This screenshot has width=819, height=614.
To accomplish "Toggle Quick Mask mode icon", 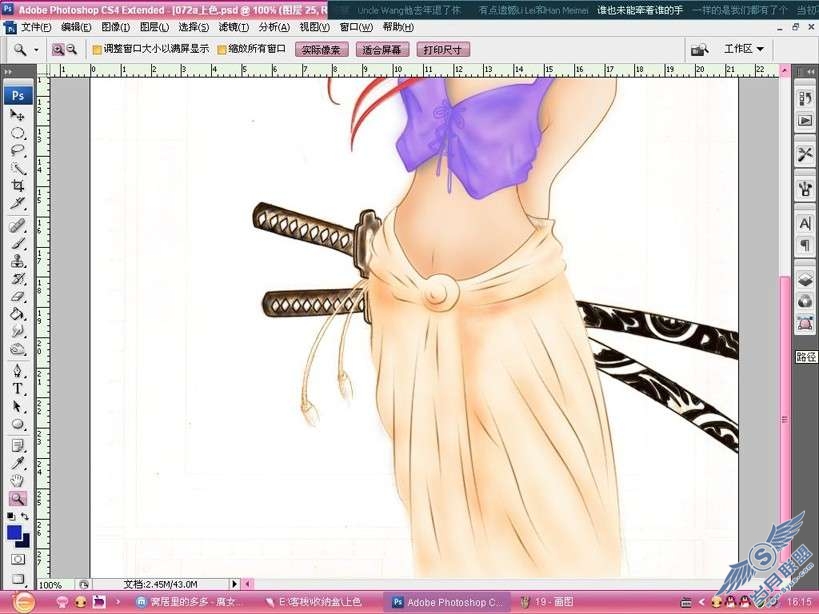I will [x=18, y=560].
